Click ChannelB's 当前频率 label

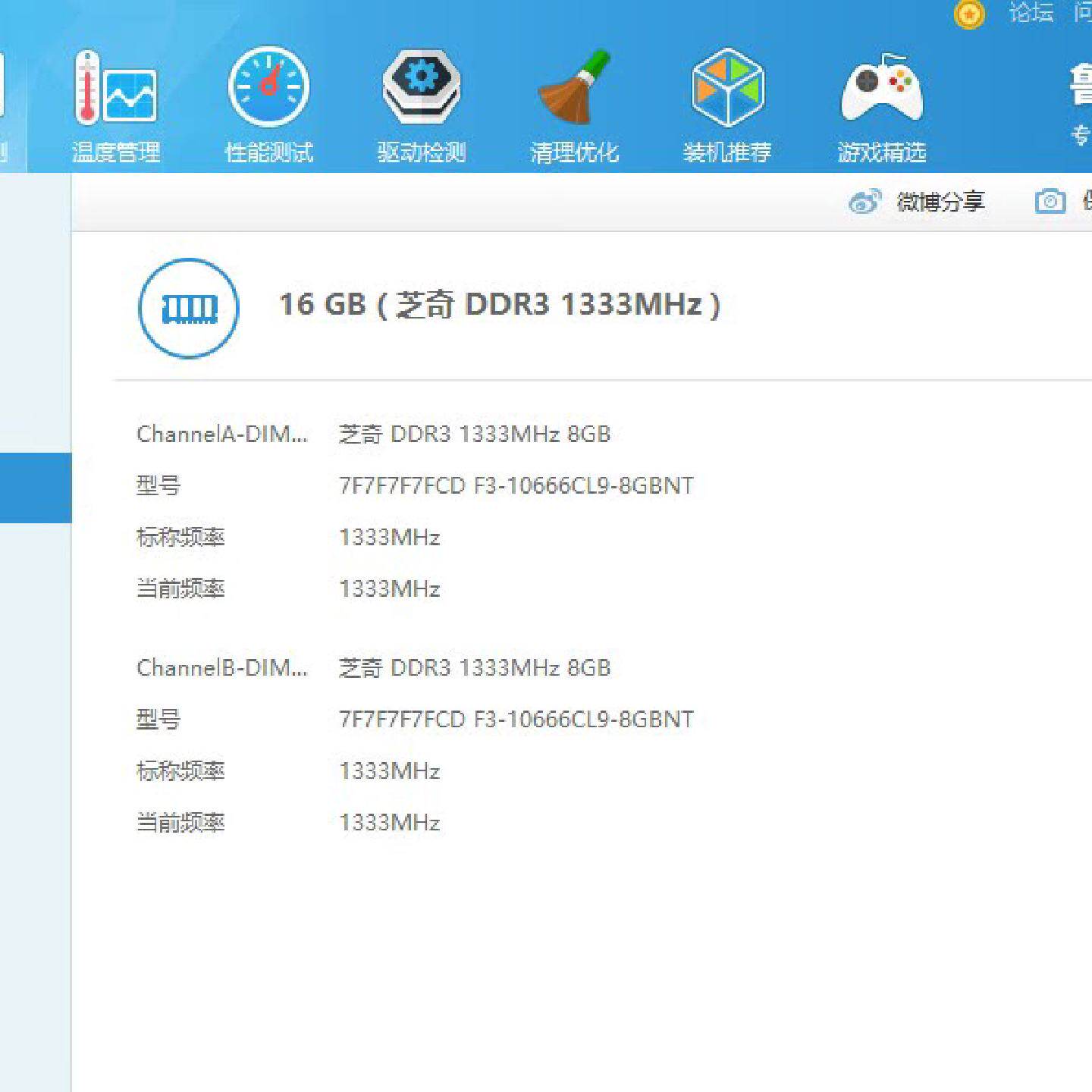point(180,822)
